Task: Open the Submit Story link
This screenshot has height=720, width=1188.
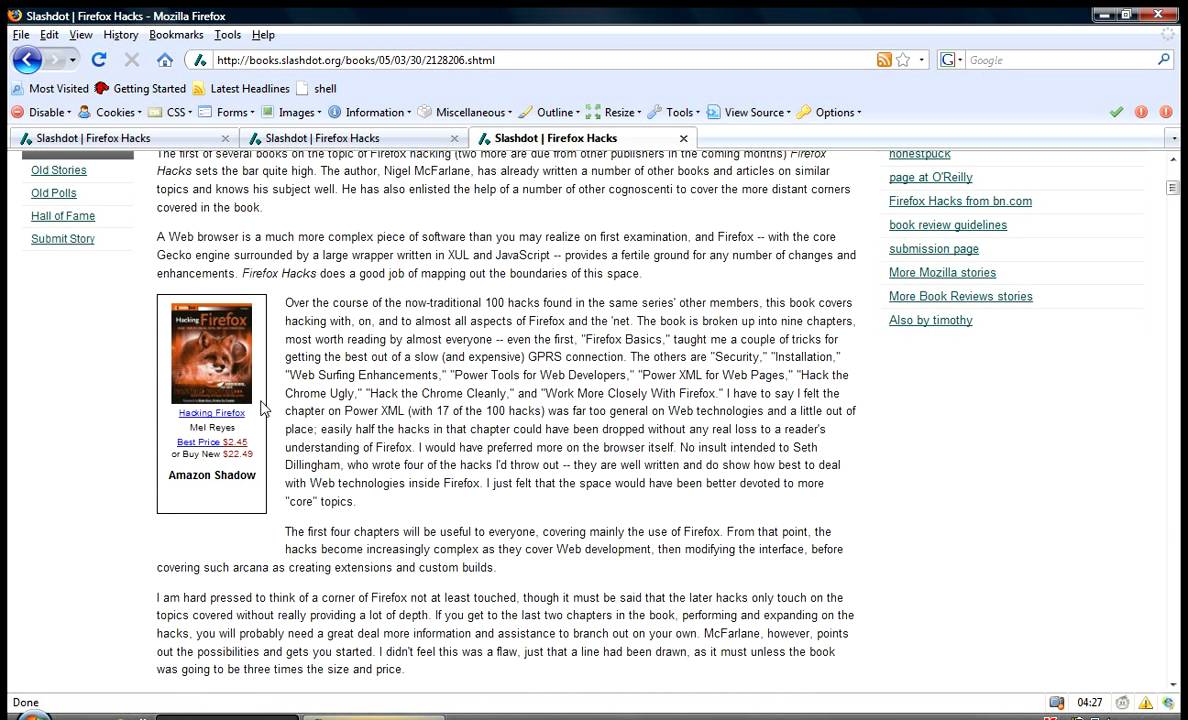Action: (x=63, y=239)
